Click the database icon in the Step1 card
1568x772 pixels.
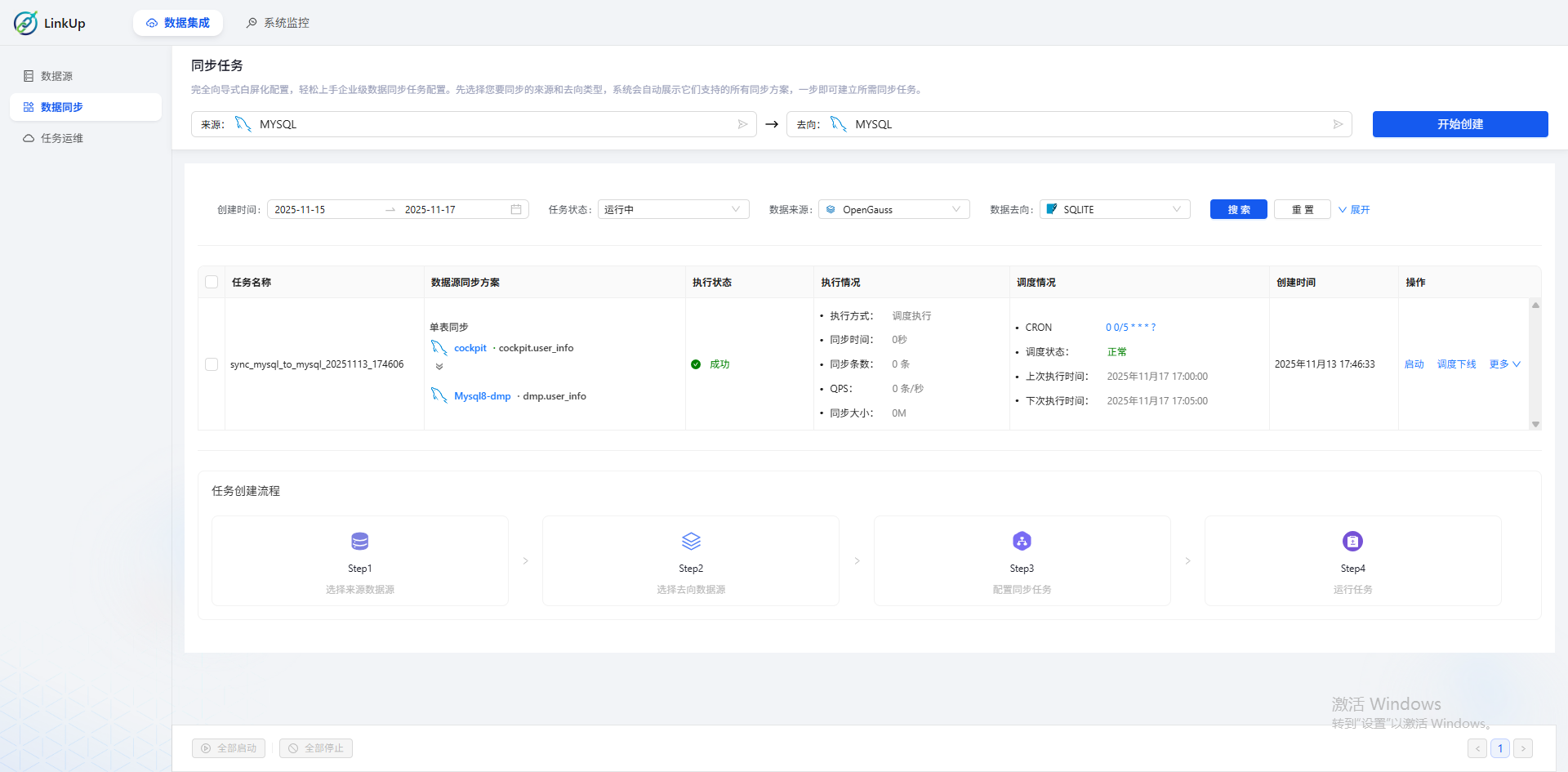click(x=360, y=541)
